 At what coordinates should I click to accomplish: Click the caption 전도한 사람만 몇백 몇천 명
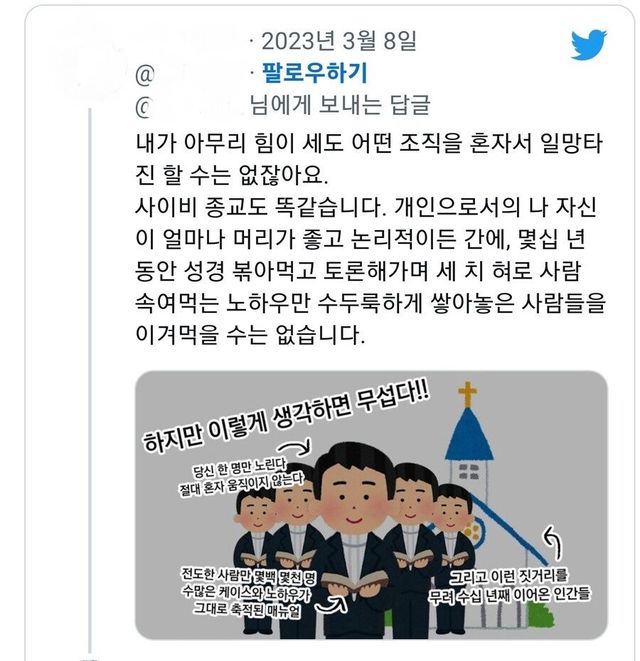point(249,576)
